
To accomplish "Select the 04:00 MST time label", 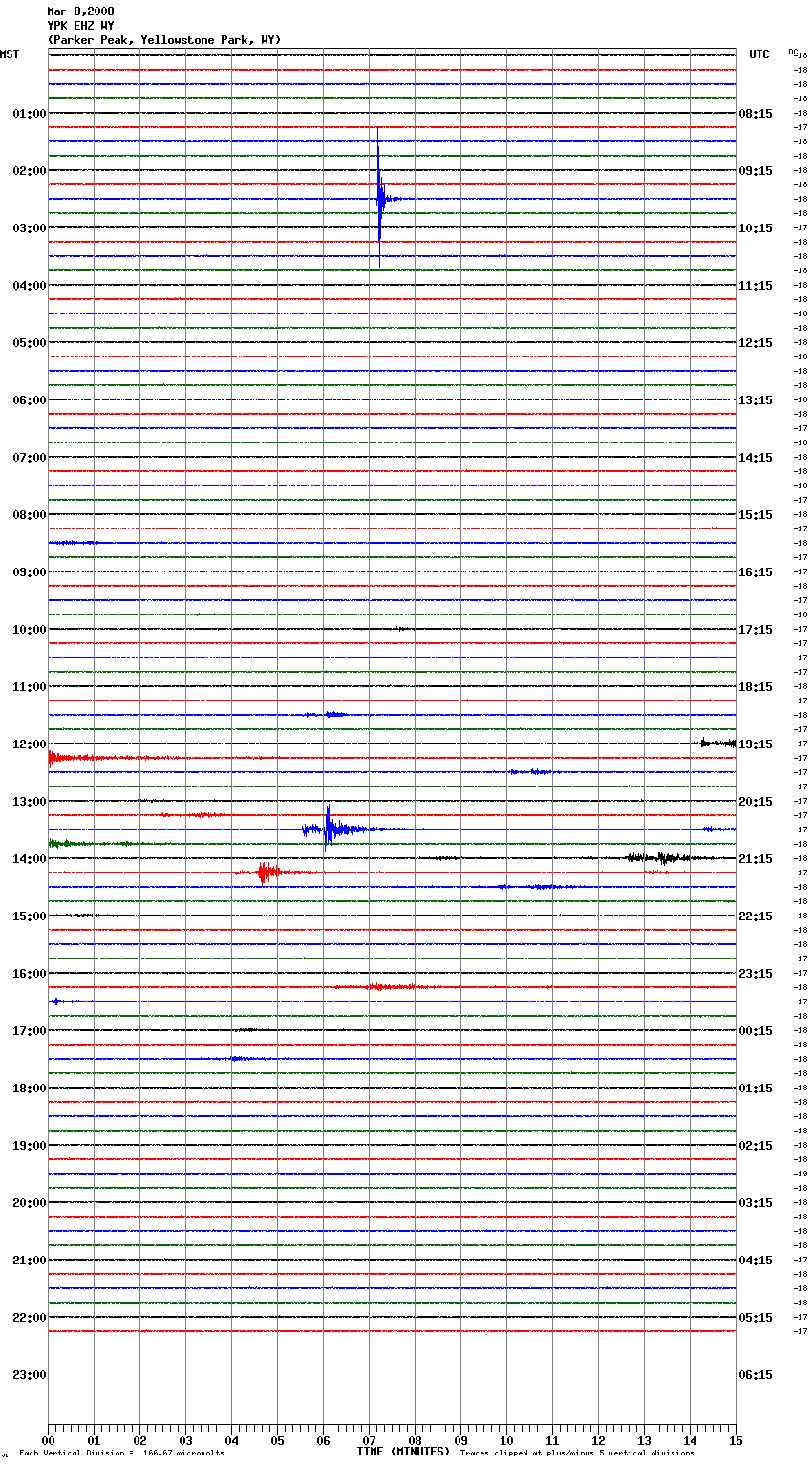I will tap(29, 286).
